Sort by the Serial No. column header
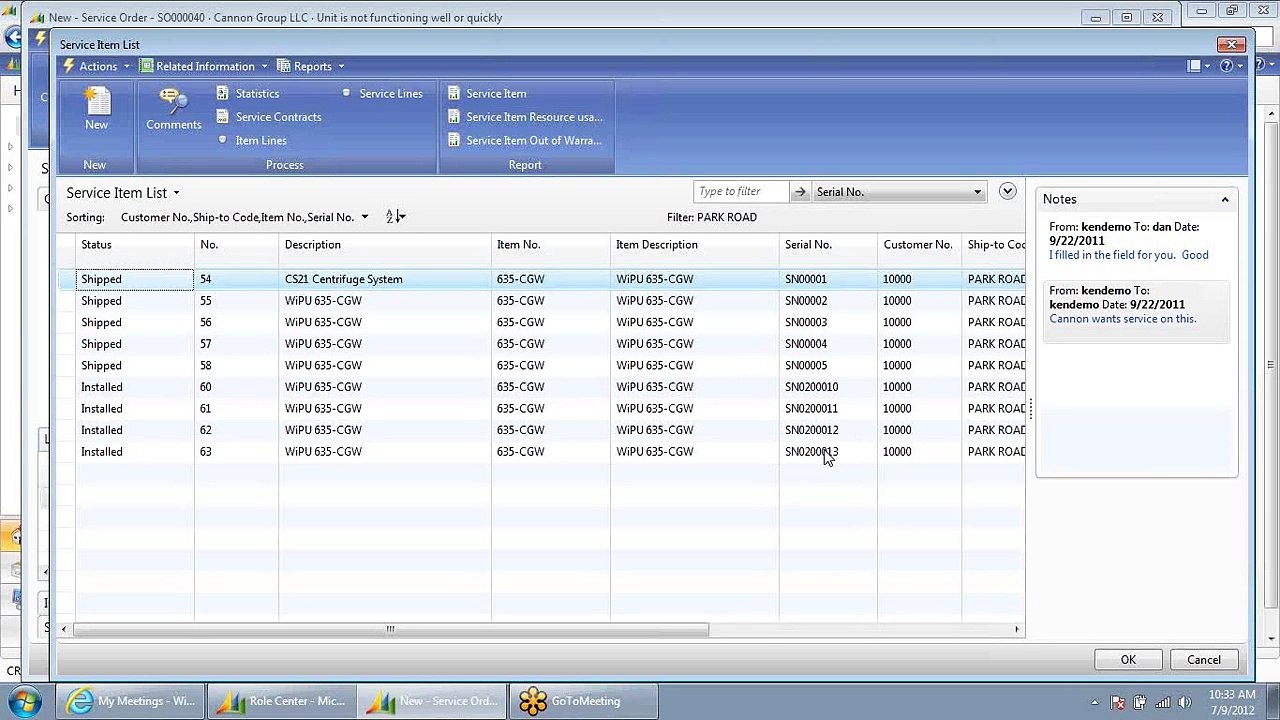1280x720 pixels. [x=828, y=245]
